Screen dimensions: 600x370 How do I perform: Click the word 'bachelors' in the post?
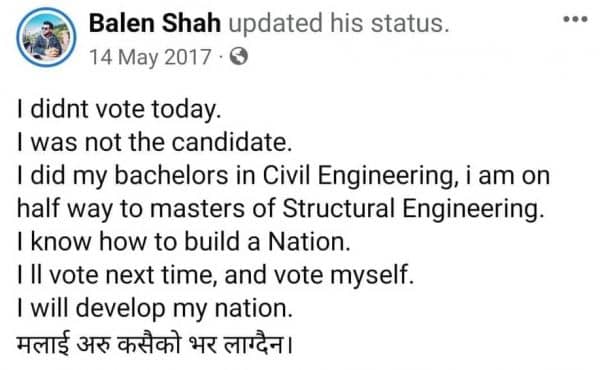point(171,176)
